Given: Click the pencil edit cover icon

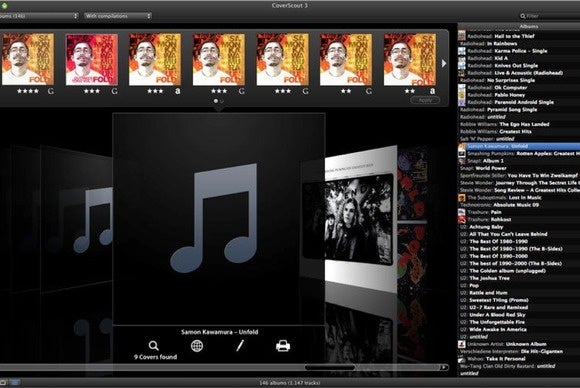Looking at the screenshot, I should click(240, 346).
